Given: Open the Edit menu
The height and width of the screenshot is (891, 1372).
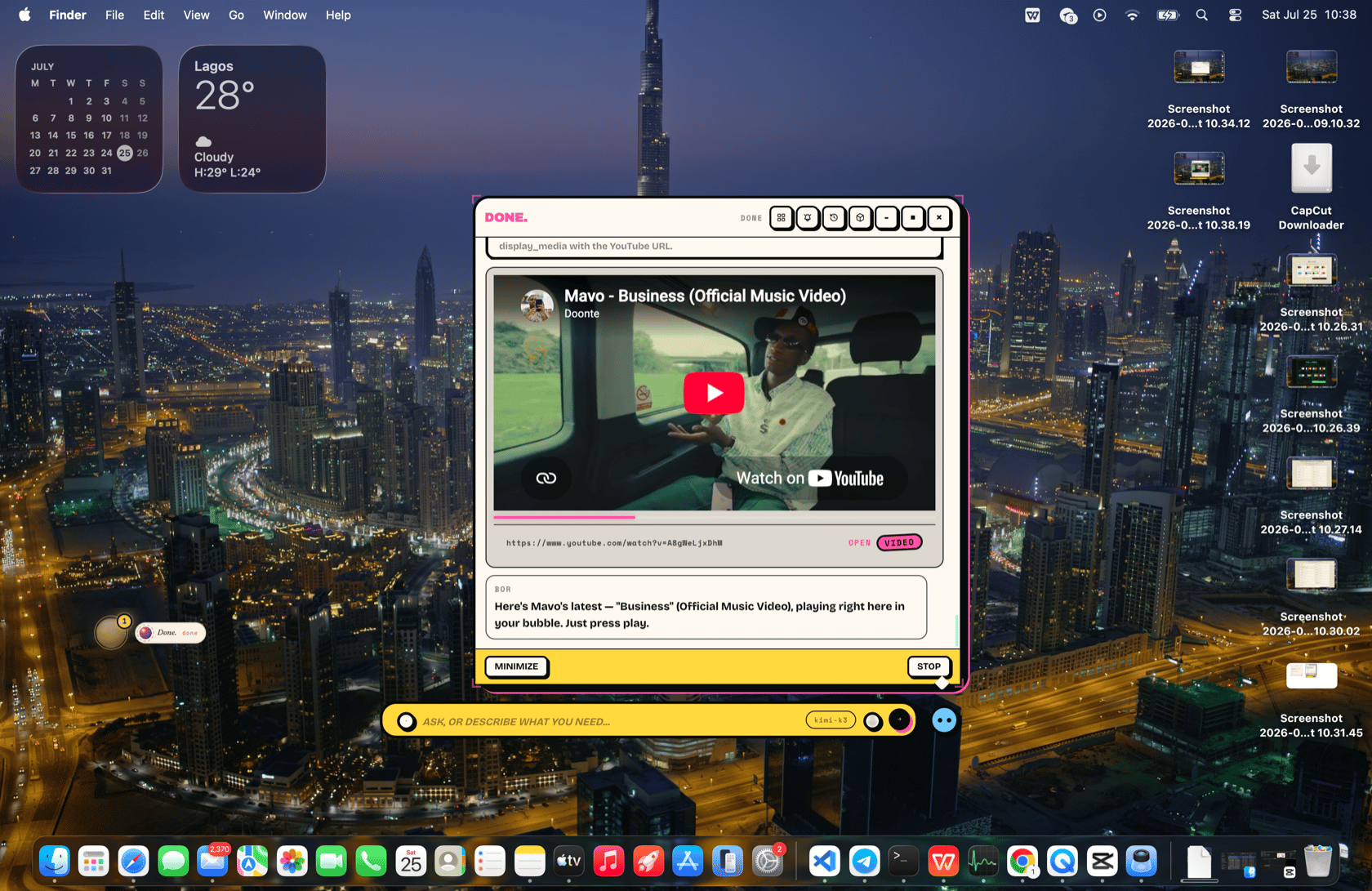Looking at the screenshot, I should click(x=154, y=15).
